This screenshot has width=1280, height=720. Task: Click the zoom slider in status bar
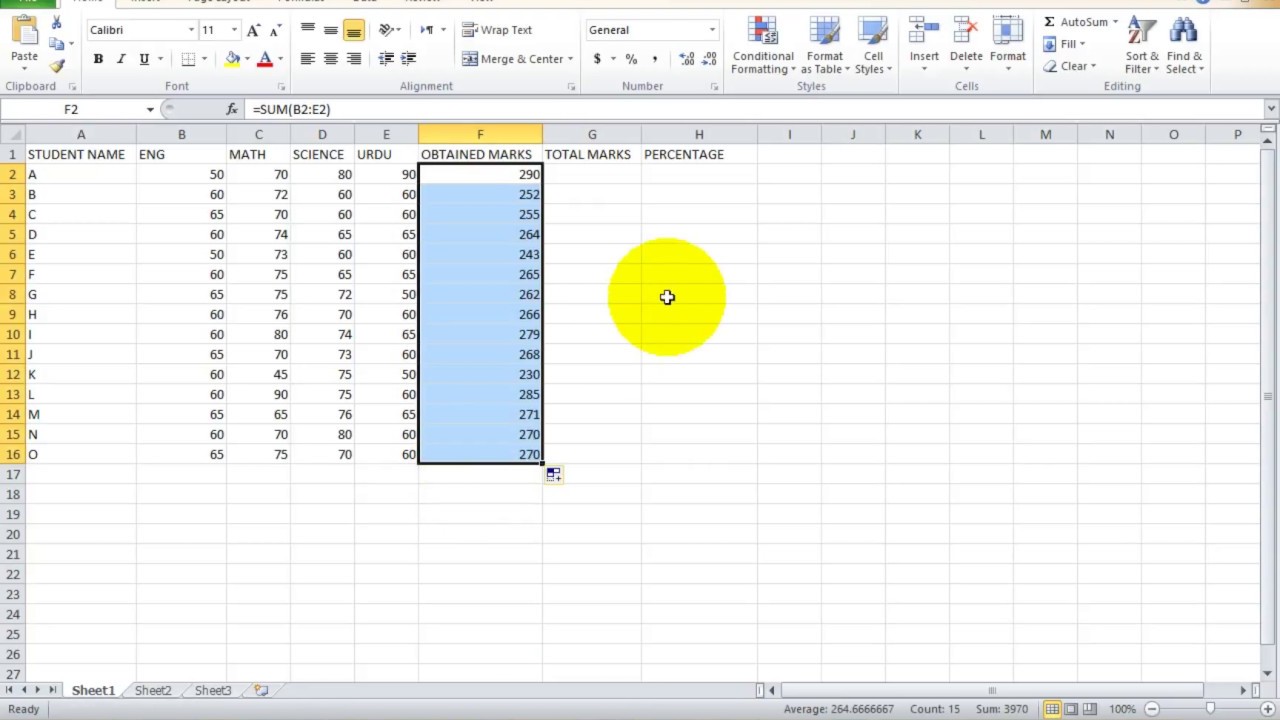click(x=1210, y=709)
